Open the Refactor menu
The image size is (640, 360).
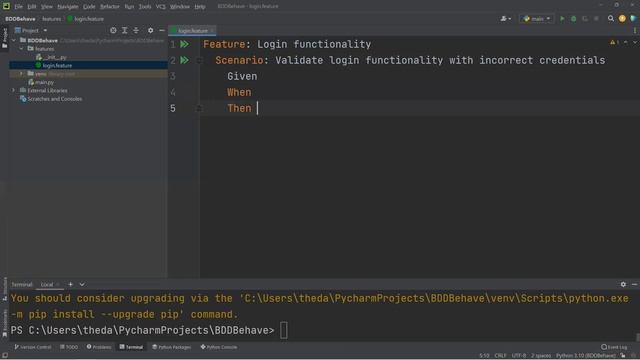pyautogui.click(x=110, y=7)
